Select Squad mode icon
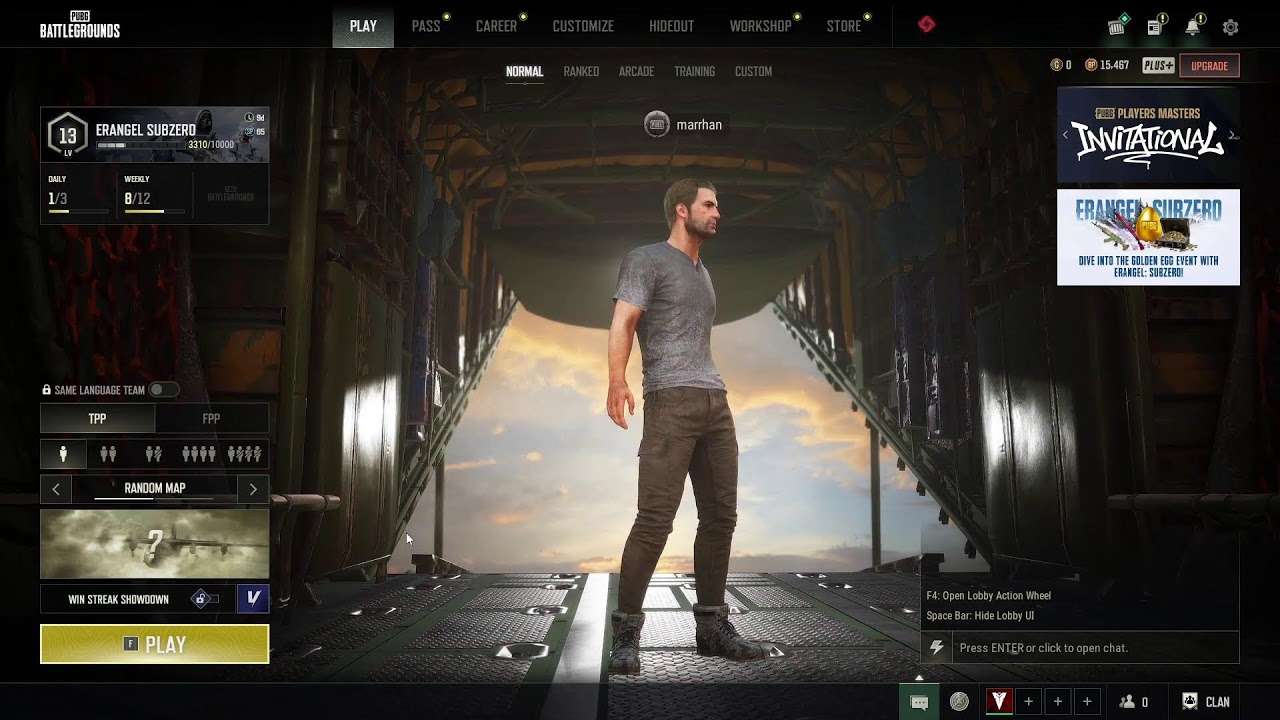Image resolution: width=1280 pixels, height=720 pixels. coord(198,454)
